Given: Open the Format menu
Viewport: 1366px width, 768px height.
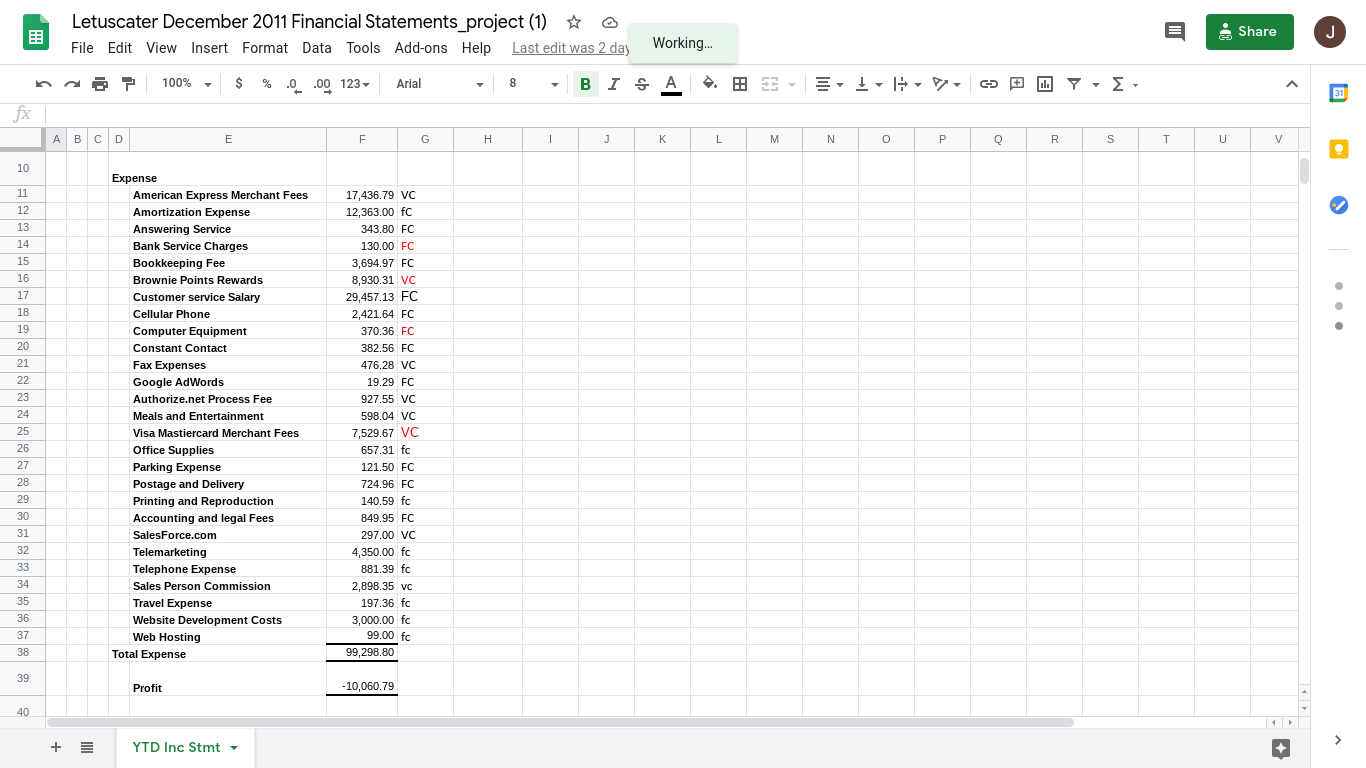Looking at the screenshot, I should [265, 48].
